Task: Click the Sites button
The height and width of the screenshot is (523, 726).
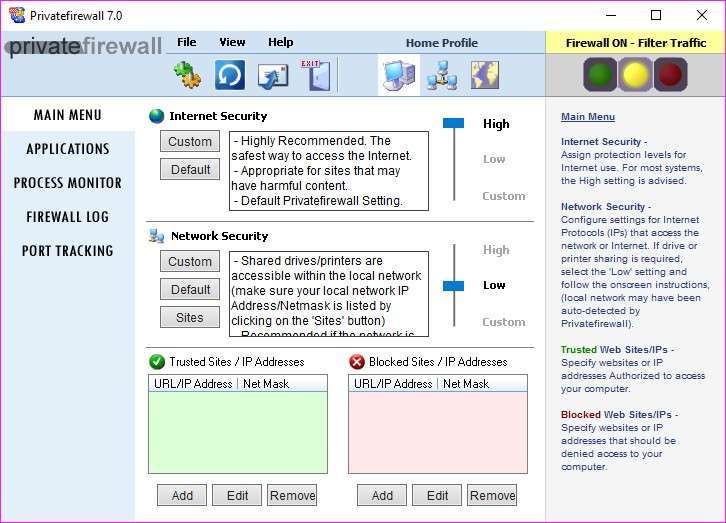Action: (190, 317)
